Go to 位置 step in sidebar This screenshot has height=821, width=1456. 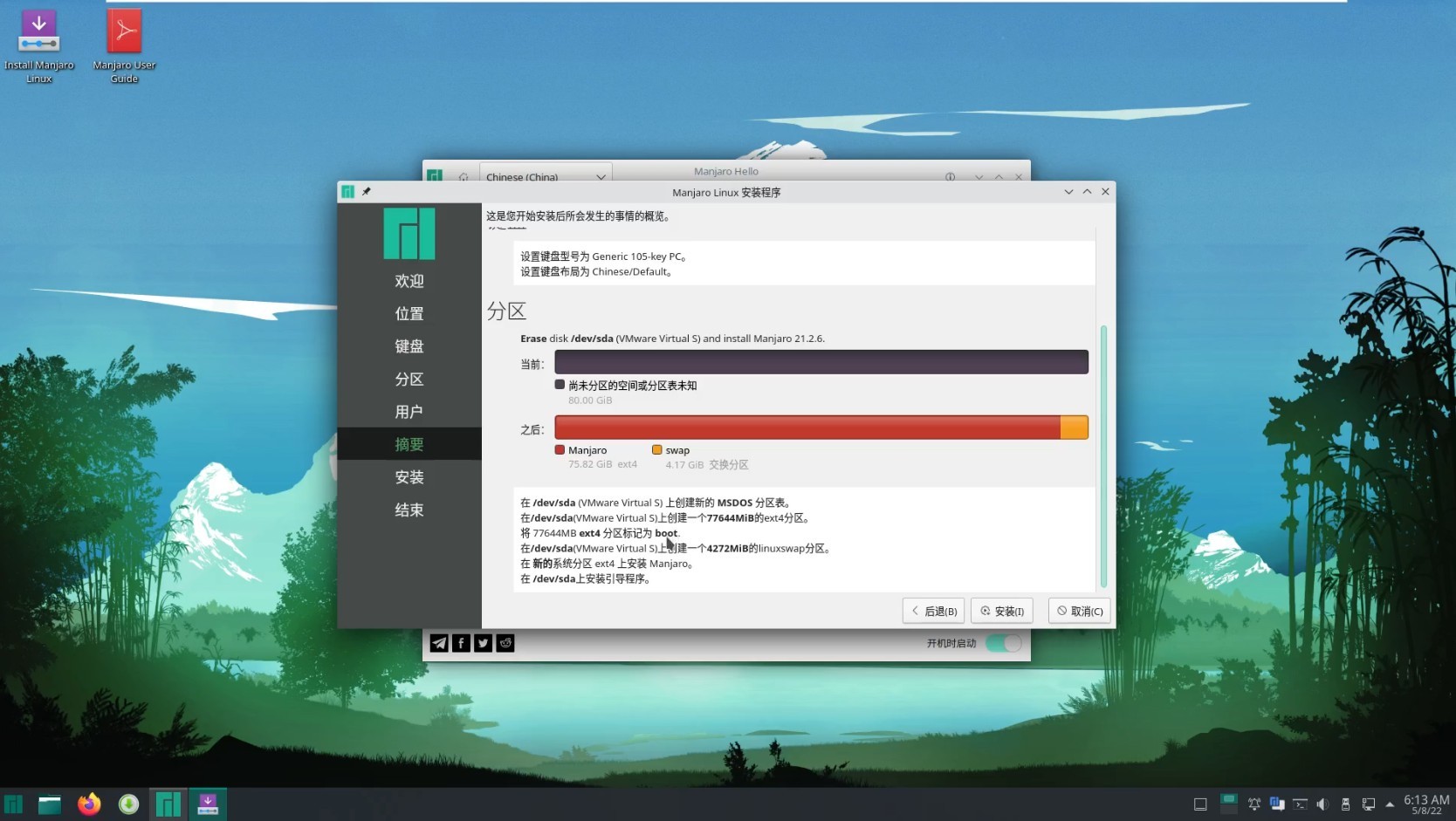[409, 313]
